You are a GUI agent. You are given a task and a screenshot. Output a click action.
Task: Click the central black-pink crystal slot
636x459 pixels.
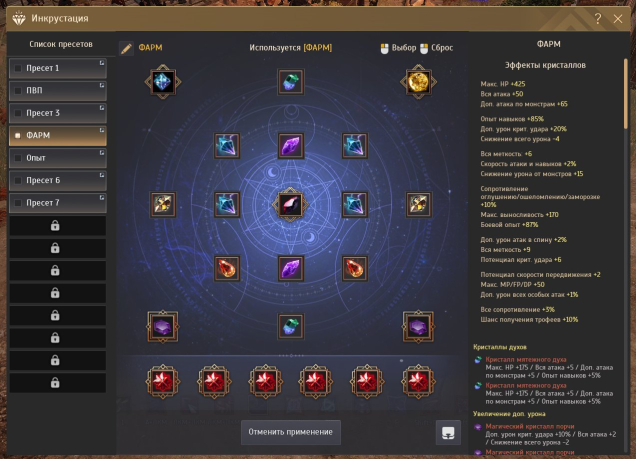click(x=290, y=204)
